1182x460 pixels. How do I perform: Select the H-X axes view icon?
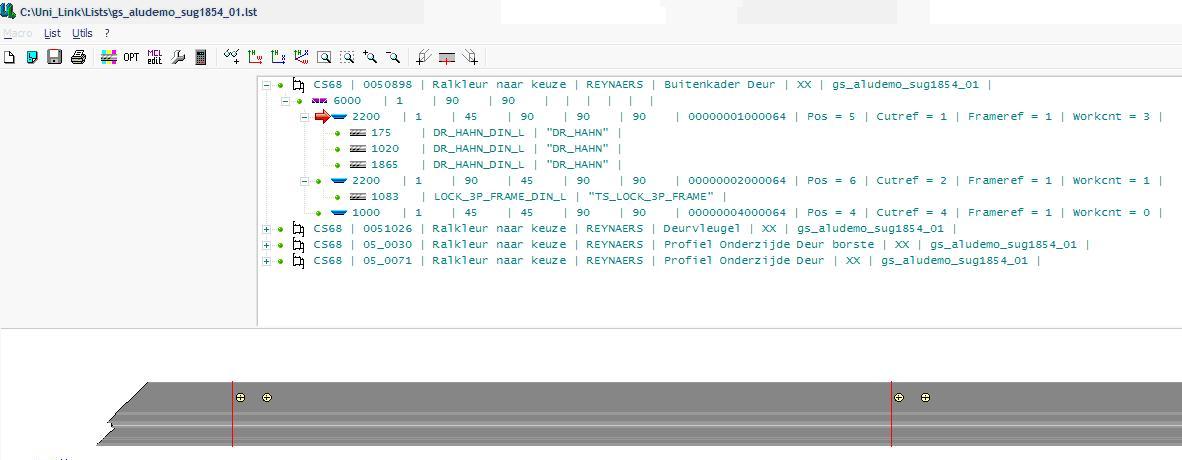278,57
